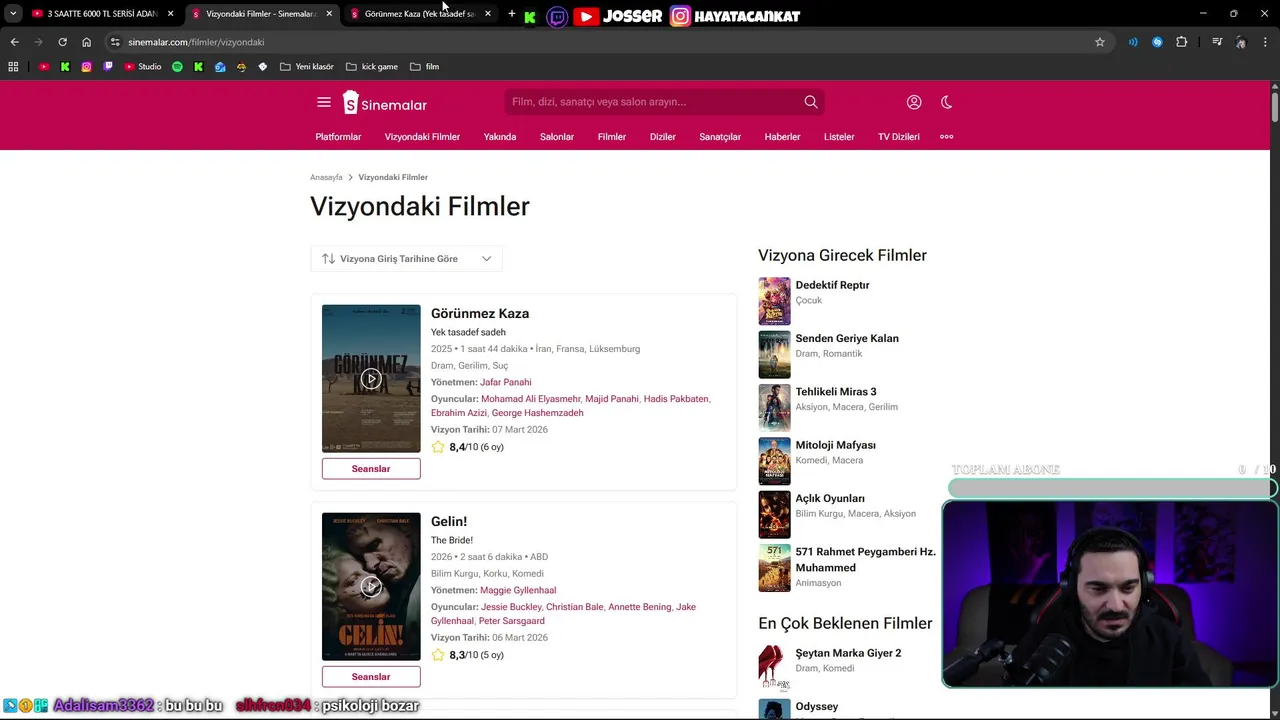
Task: Open the YouTube Studio bookmark
Action: [x=143, y=67]
